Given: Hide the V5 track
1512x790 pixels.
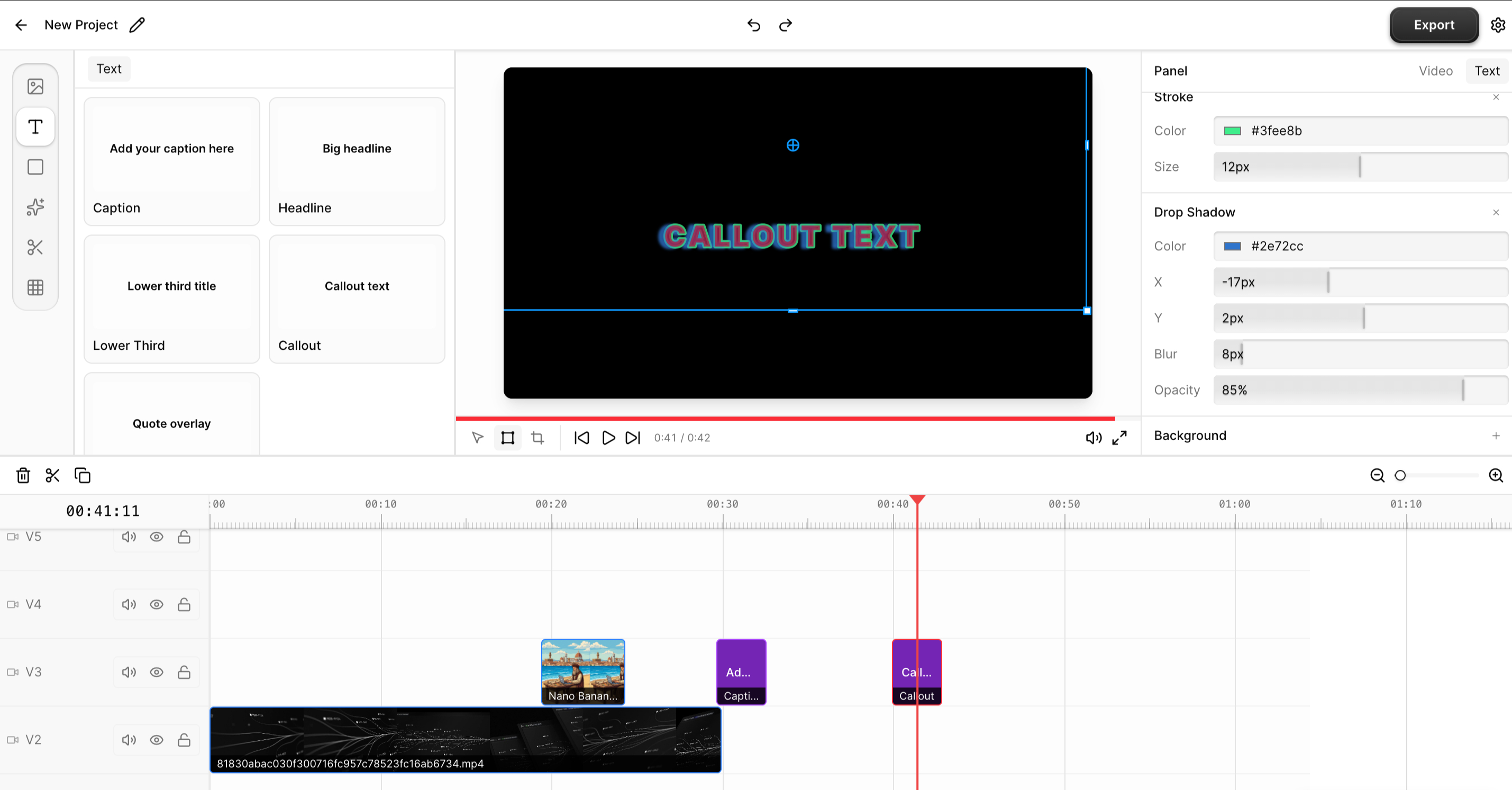Looking at the screenshot, I should 156,537.
